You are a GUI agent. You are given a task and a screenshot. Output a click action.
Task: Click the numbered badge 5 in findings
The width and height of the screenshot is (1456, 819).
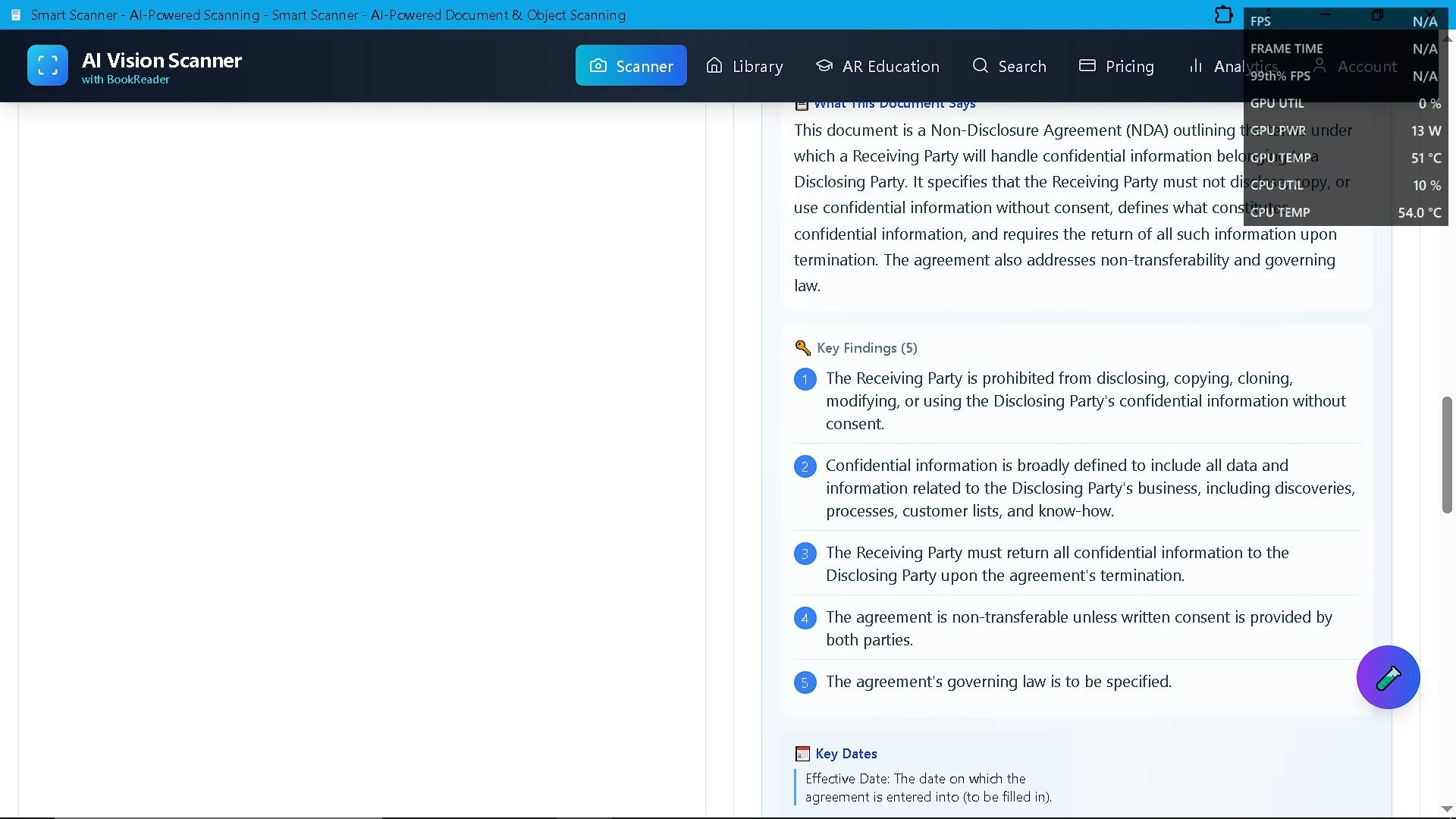pyautogui.click(x=805, y=682)
